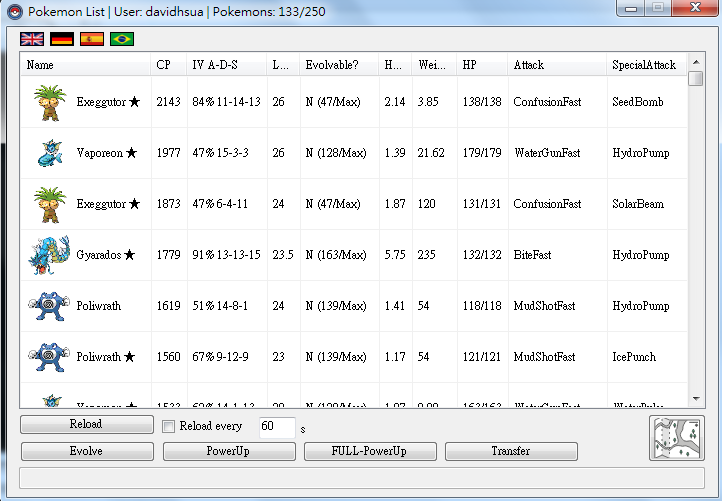Click SeedBomb special attack cell
The height and width of the screenshot is (501, 722).
(638, 102)
